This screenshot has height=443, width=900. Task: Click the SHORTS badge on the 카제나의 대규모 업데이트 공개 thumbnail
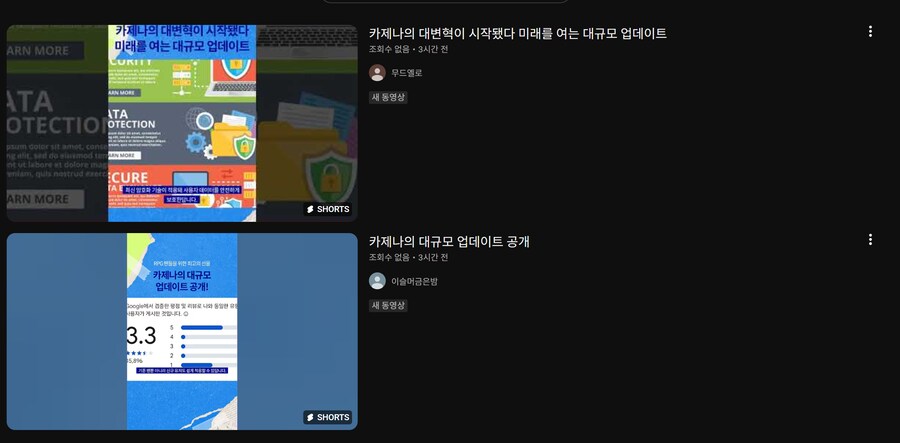pos(328,417)
